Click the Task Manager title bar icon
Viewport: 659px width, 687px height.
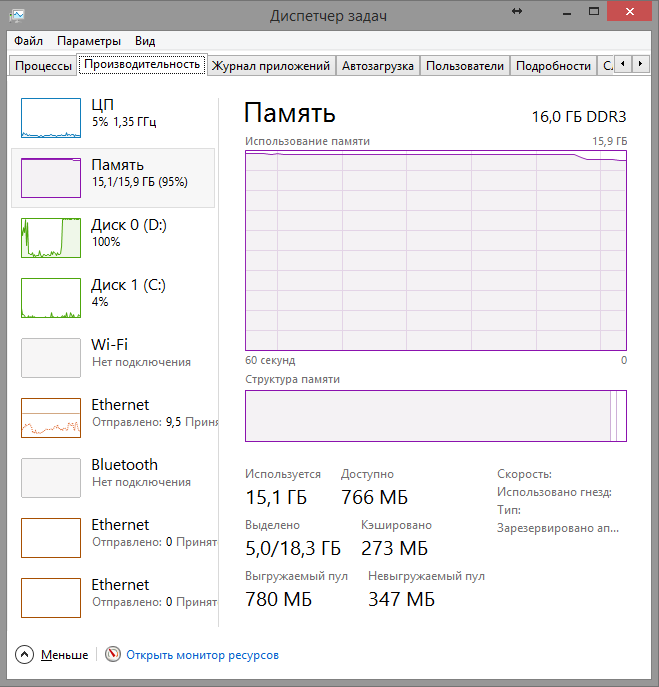[x=17, y=16]
